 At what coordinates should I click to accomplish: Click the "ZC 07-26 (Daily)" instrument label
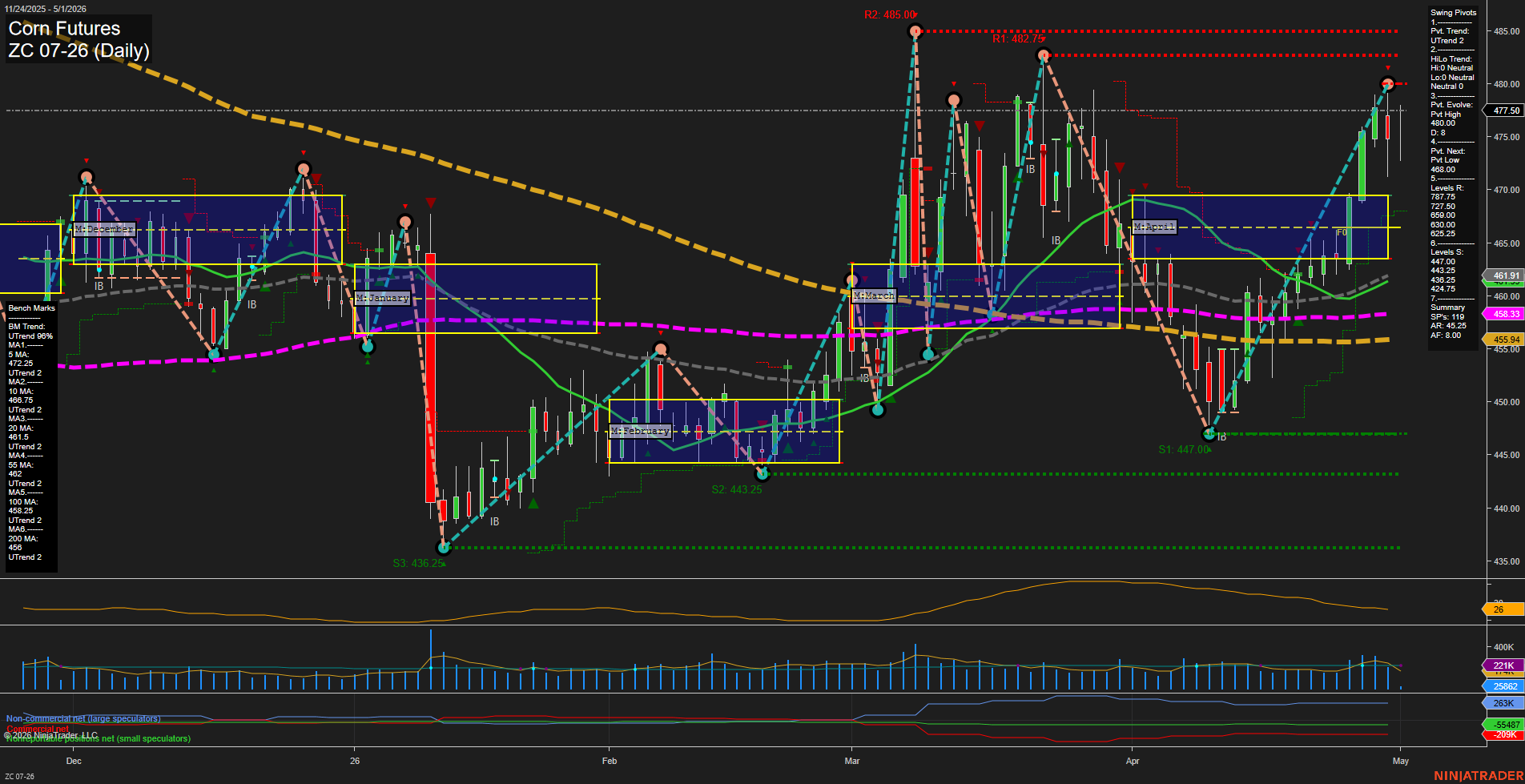(78, 50)
